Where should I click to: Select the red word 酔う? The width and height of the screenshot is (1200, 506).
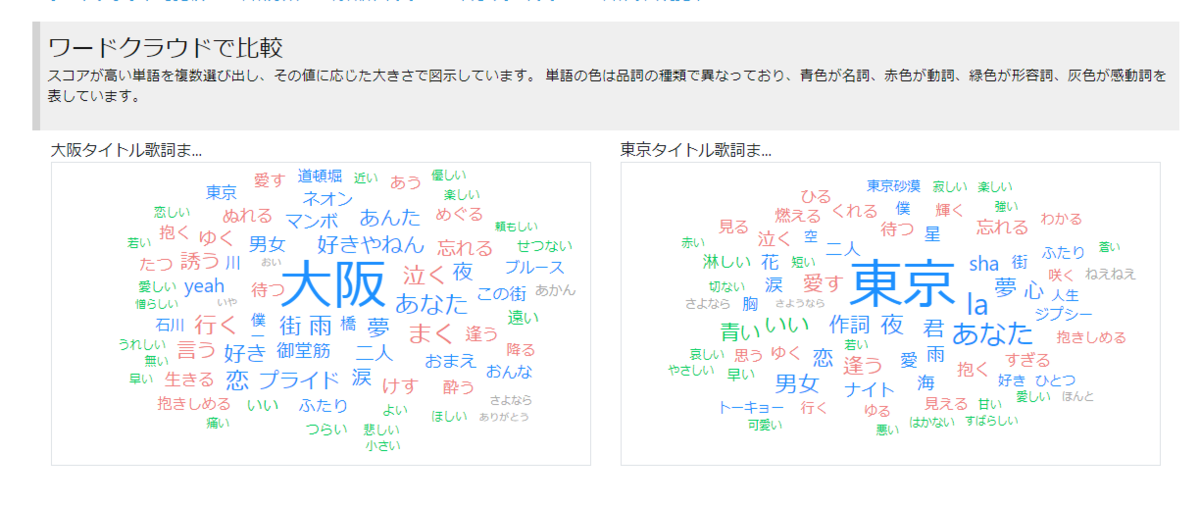pos(457,387)
